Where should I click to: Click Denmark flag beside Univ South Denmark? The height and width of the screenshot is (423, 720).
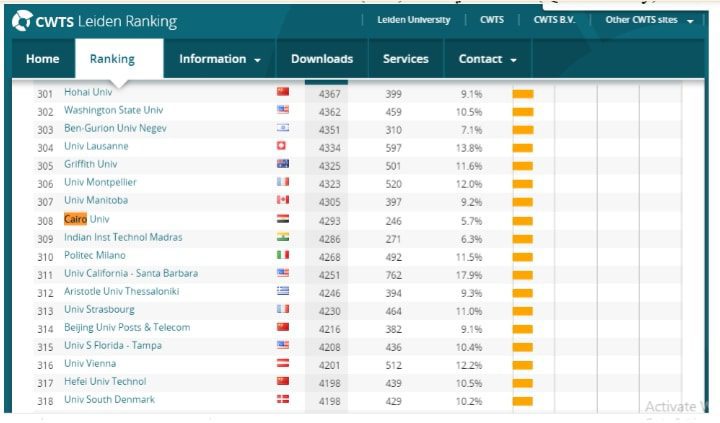click(283, 399)
